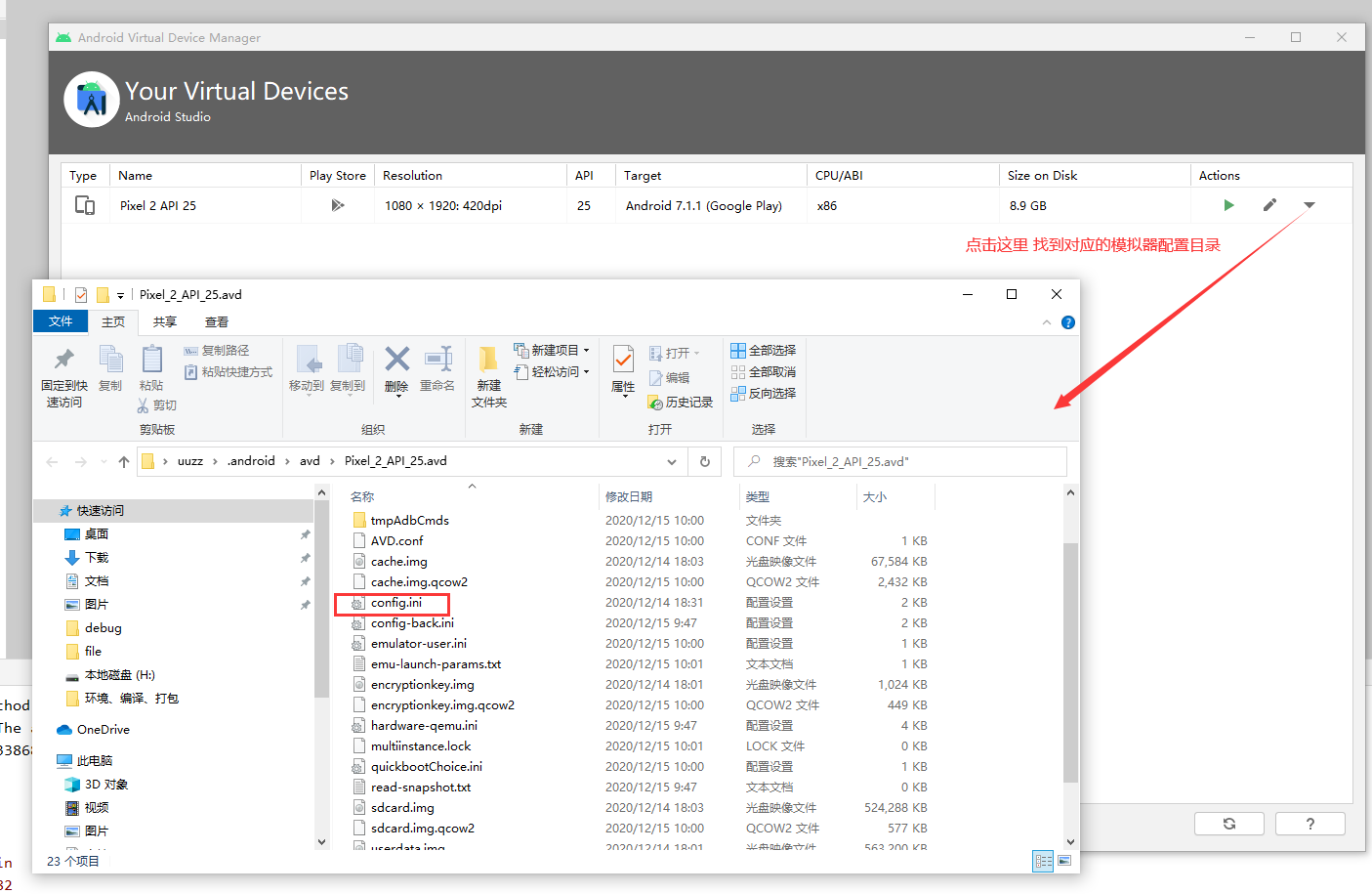Viewport: 1372px width, 894px height.
Task: Open 历史记录 in the ribbon
Action: 681,402
